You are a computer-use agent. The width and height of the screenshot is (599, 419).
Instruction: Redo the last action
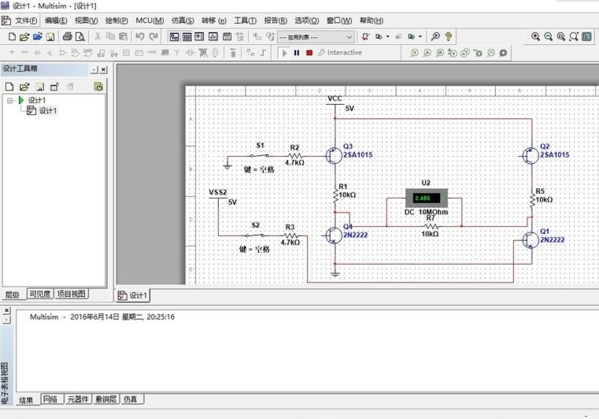153,36
